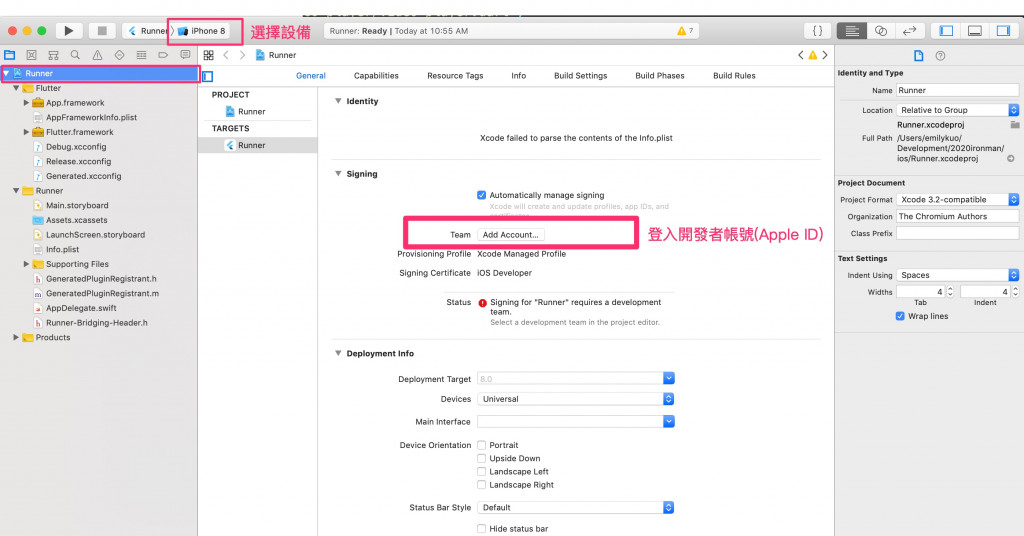
Task: Click the Add Account... team button
Action: point(511,234)
